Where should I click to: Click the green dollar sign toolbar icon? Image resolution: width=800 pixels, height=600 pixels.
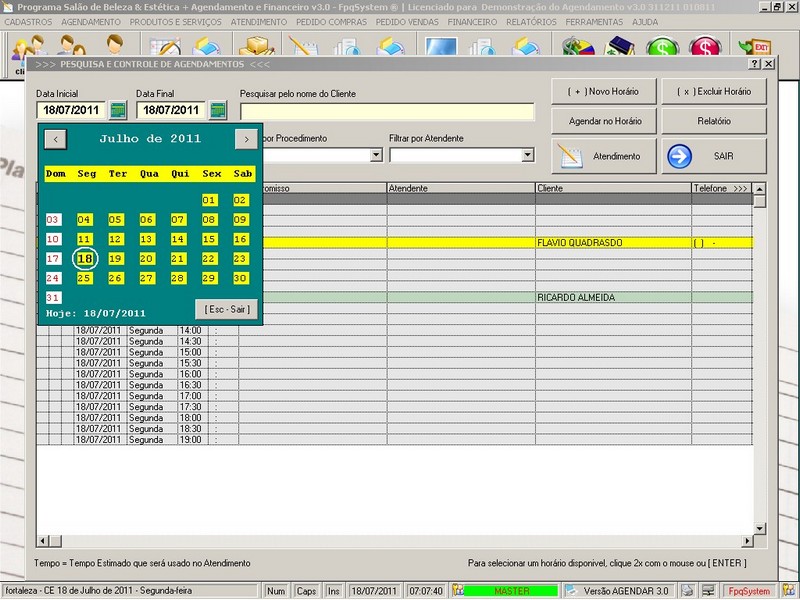[x=662, y=49]
